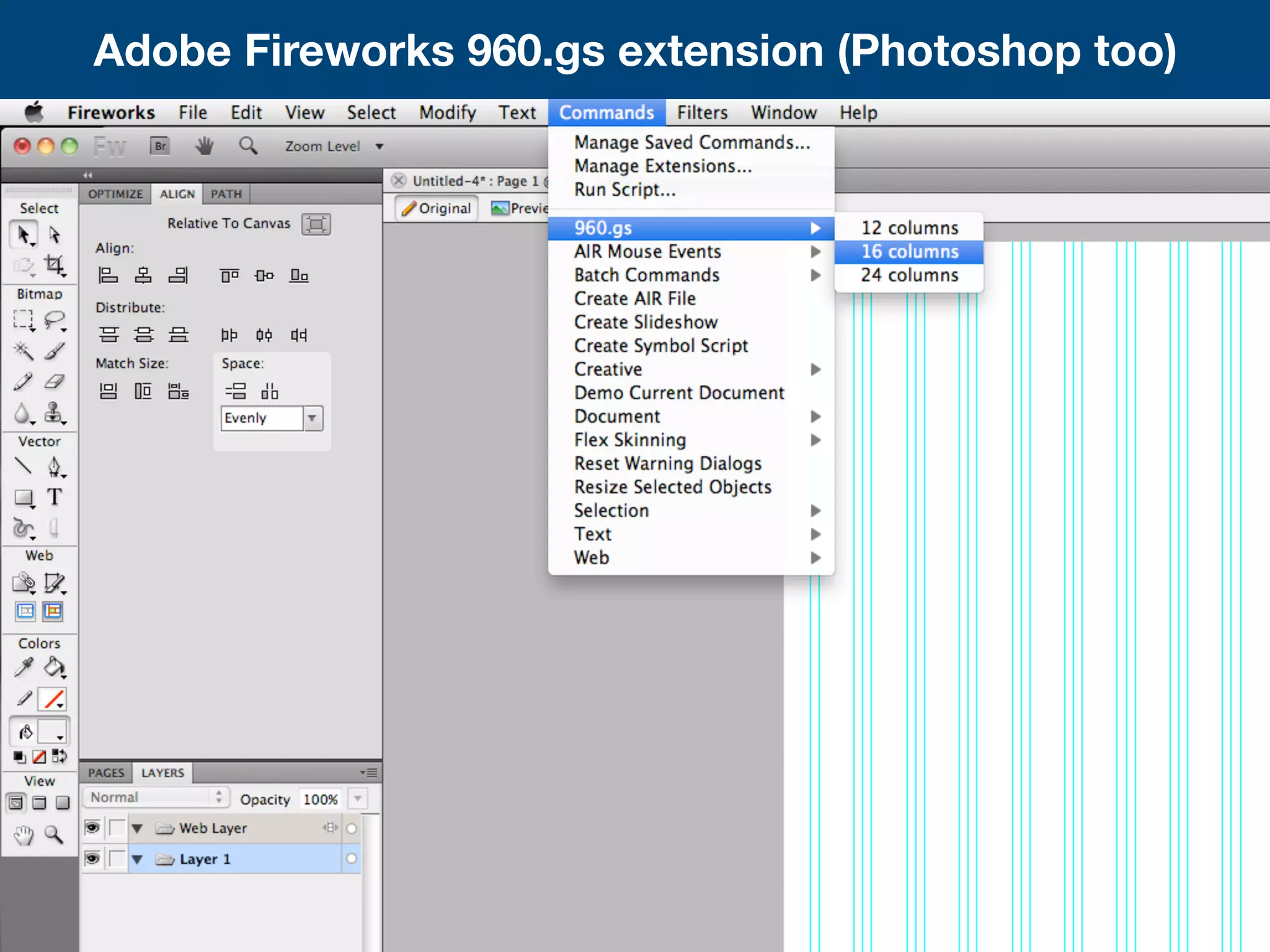1270x952 pixels.
Task: Select the Text tool
Action: pyautogui.click(x=54, y=496)
